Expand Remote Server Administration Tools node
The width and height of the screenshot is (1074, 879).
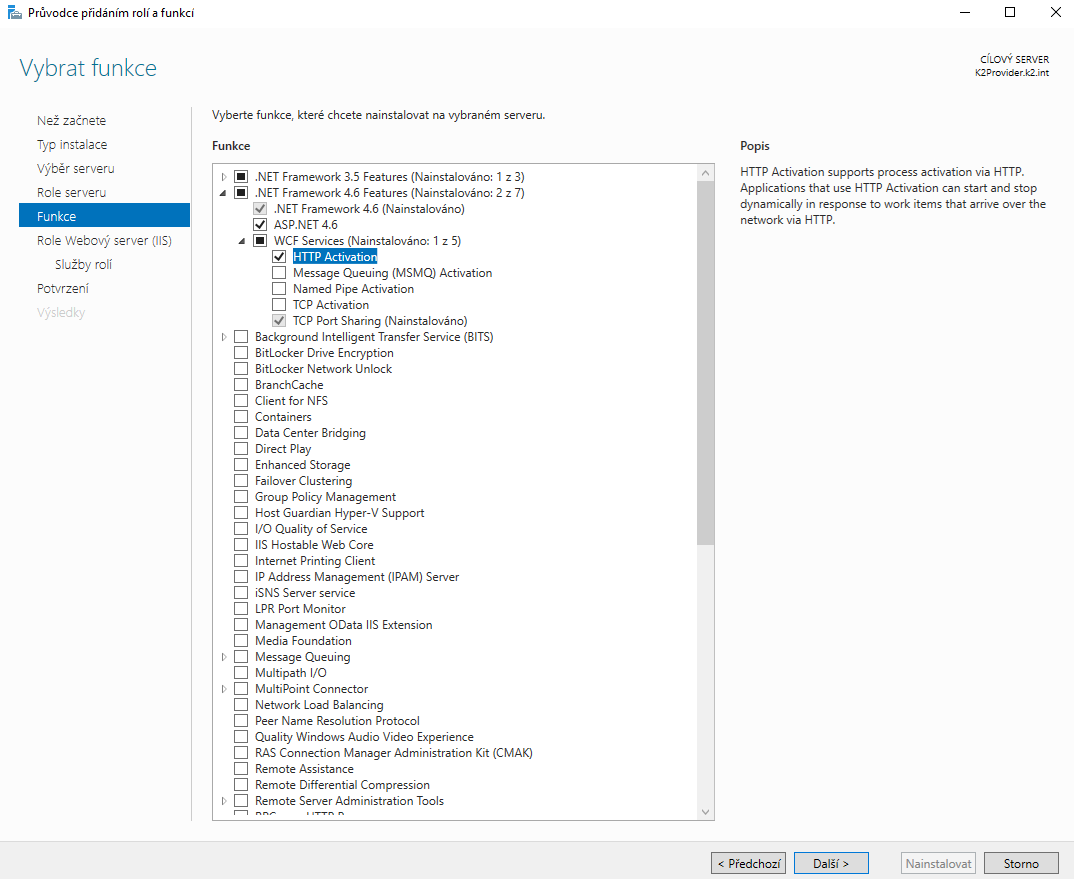224,801
